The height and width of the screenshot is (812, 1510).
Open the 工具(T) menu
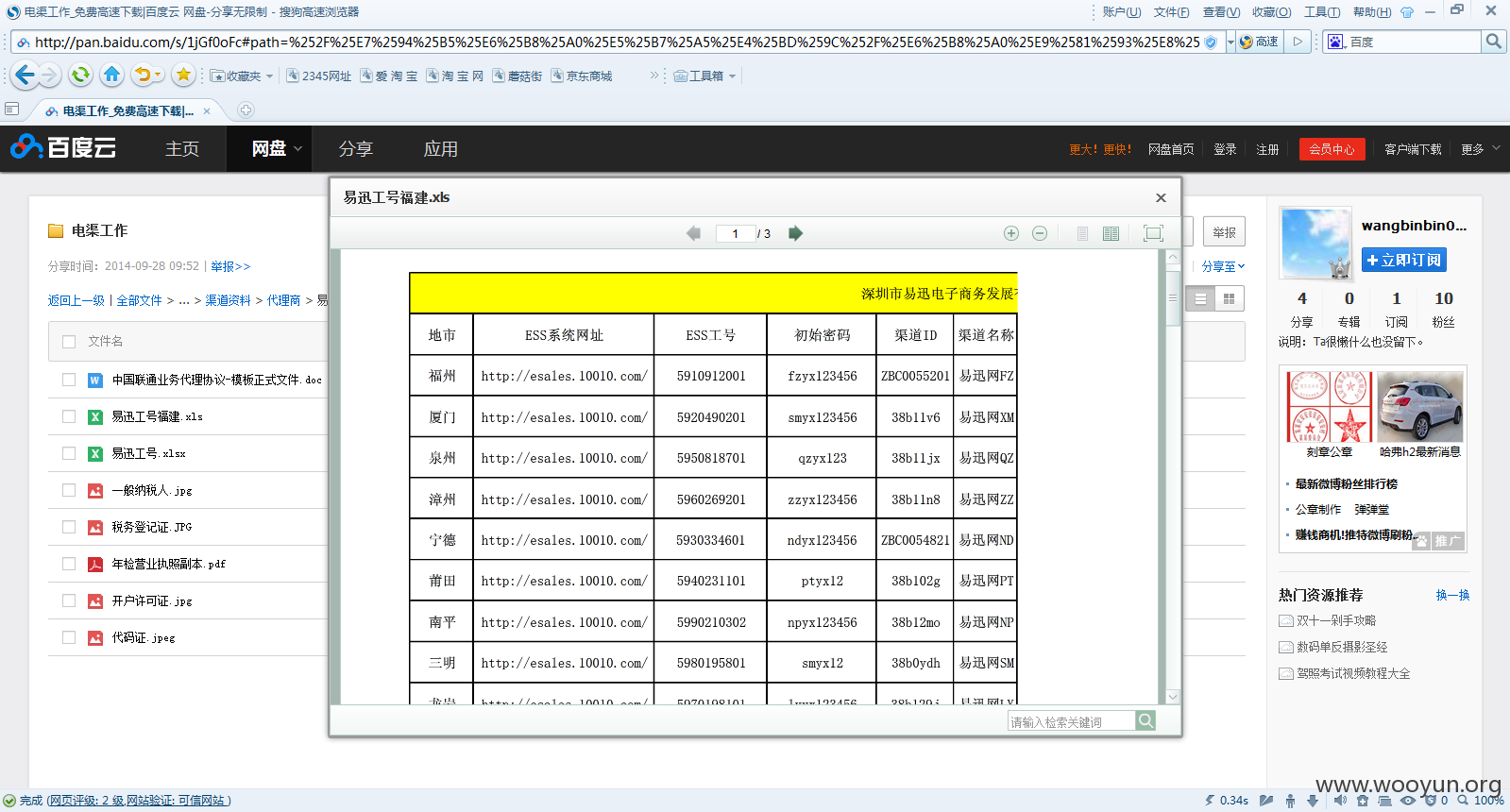tap(1322, 12)
